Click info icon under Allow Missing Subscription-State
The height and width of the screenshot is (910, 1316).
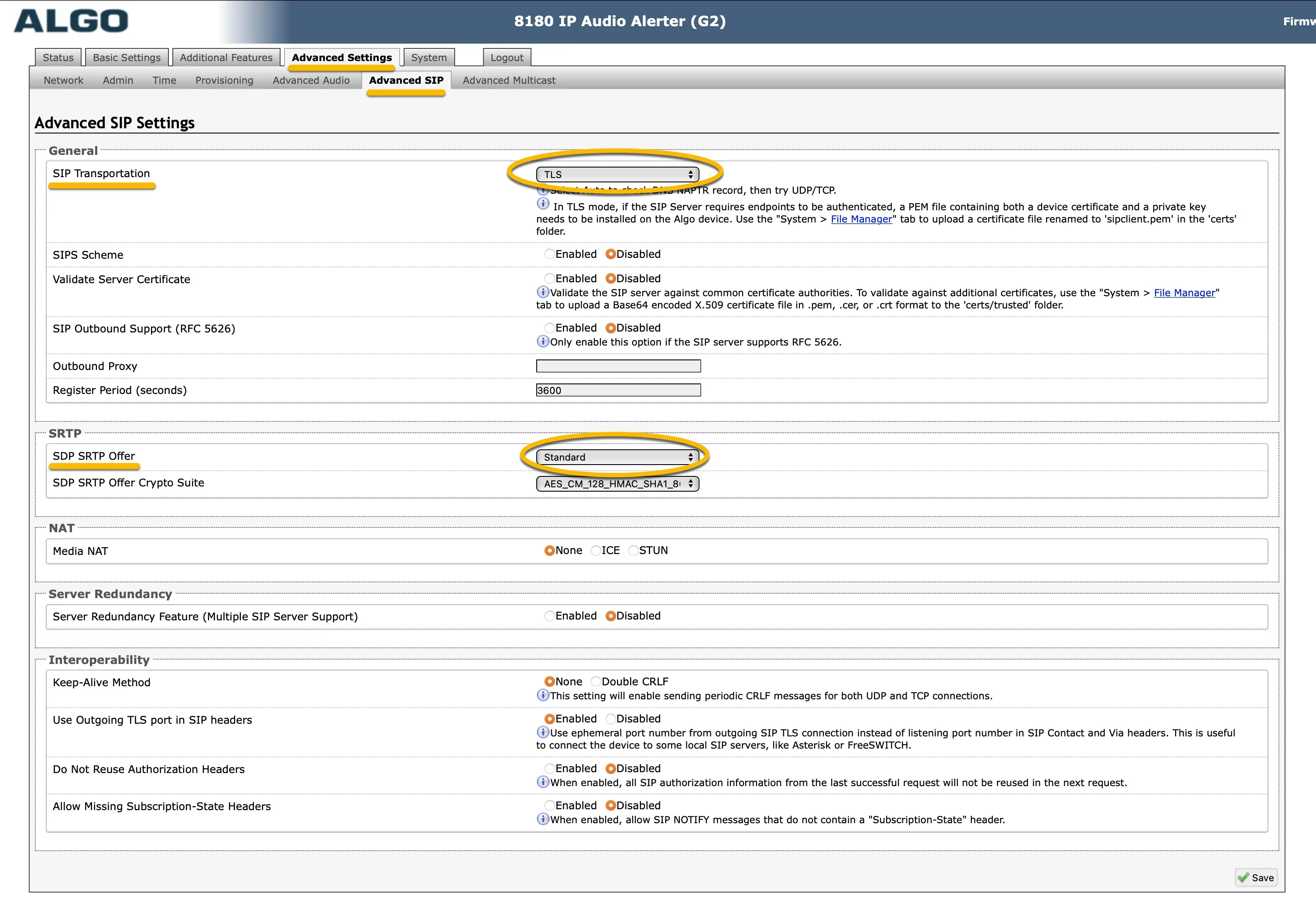tap(543, 819)
